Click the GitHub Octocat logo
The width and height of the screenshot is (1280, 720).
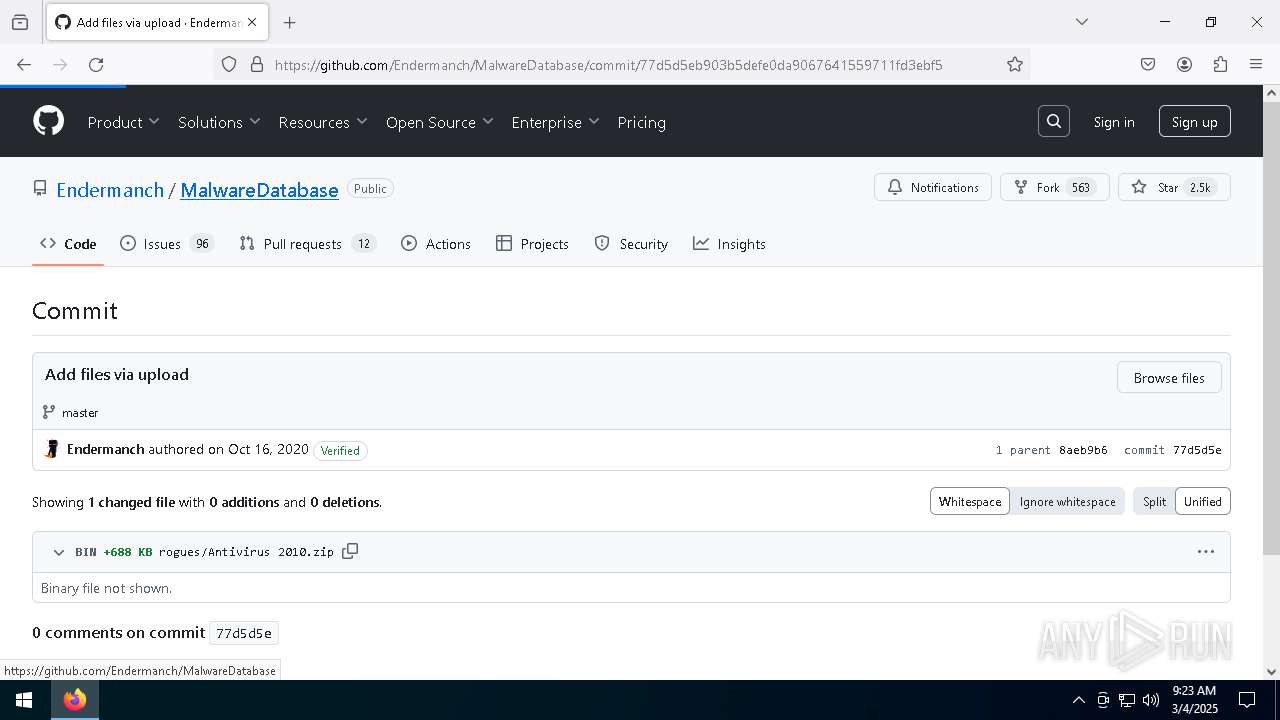(x=48, y=121)
